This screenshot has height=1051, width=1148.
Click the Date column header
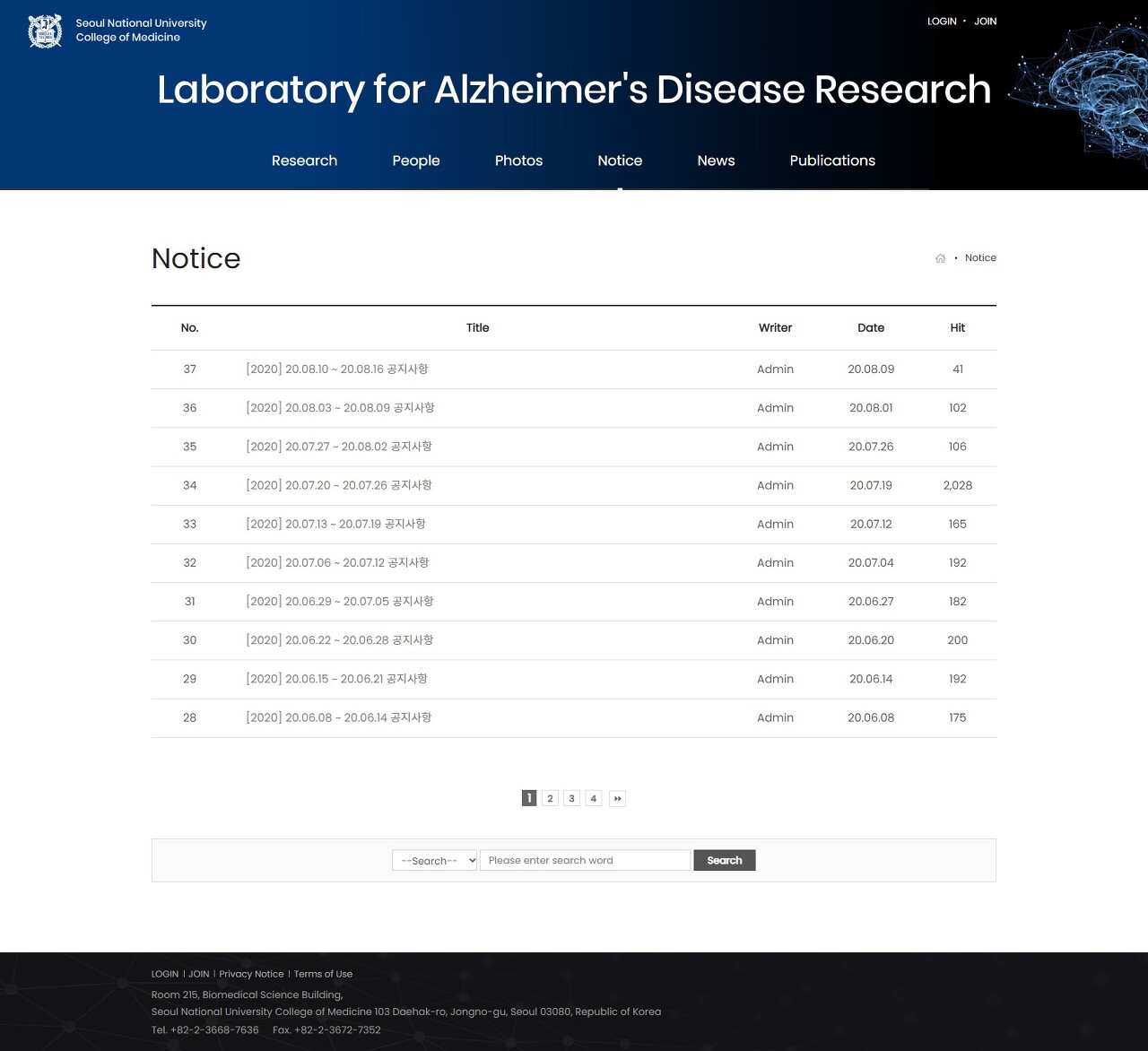tap(871, 328)
